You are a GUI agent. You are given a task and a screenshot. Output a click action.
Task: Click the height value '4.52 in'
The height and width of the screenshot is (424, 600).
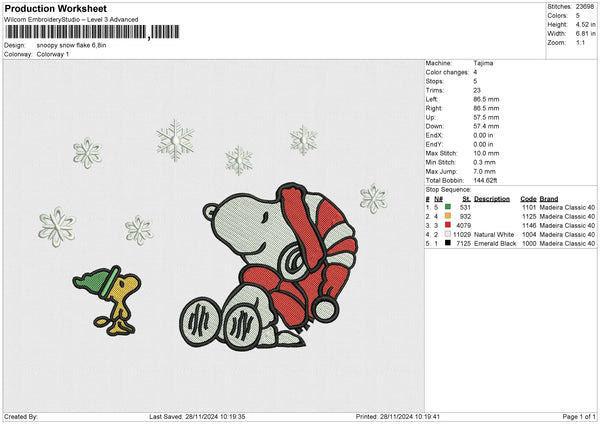tap(585, 24)
